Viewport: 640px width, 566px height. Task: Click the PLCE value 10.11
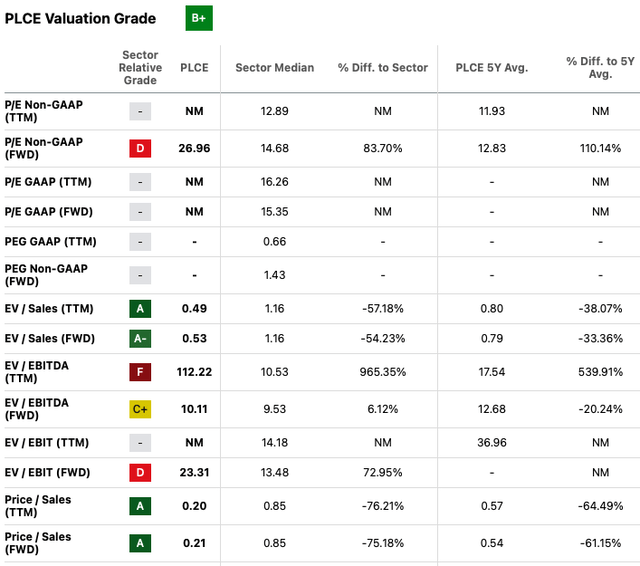point(194,409)
